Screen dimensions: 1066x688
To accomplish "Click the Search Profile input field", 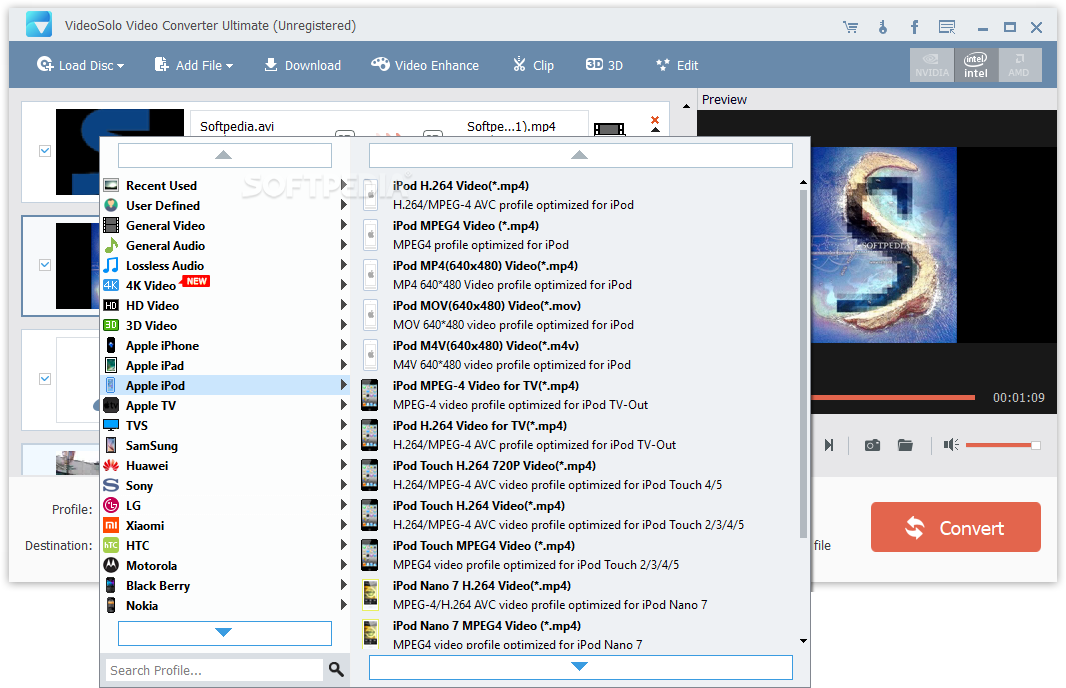I will [x=214, y=670].
